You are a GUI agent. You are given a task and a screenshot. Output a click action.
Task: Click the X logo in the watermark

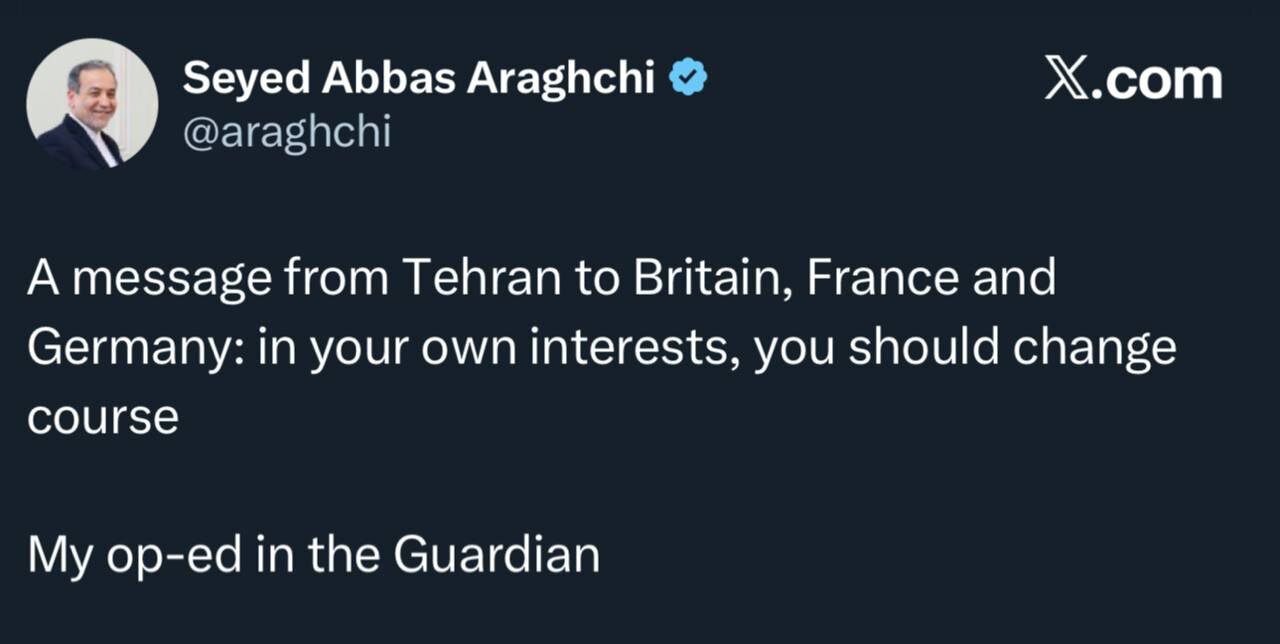pyautogui.click(x=1066, y=79)
